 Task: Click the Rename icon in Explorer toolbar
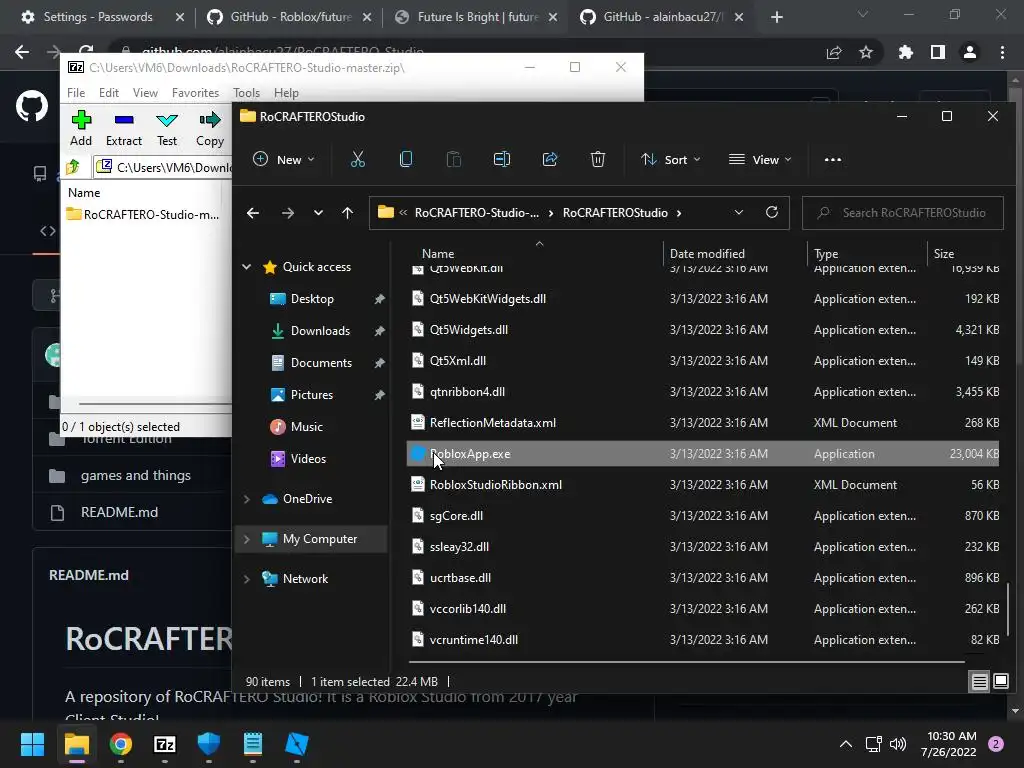pyautogui.click(x=502, y=159)
